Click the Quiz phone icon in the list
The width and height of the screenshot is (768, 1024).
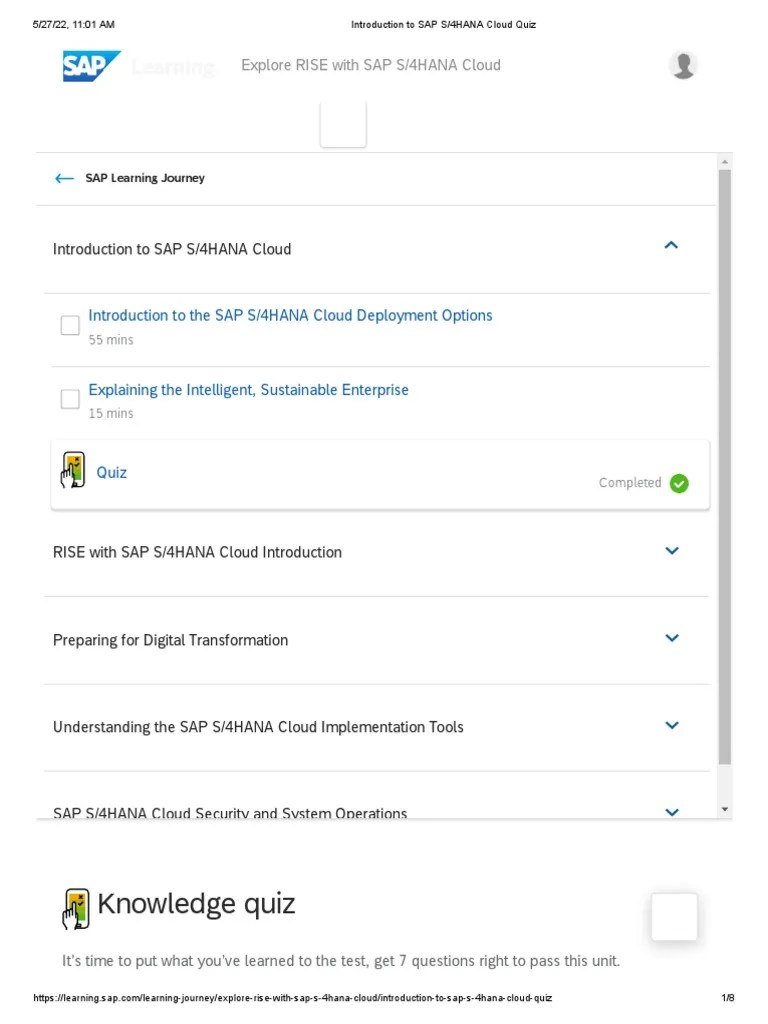coord(73,470)
